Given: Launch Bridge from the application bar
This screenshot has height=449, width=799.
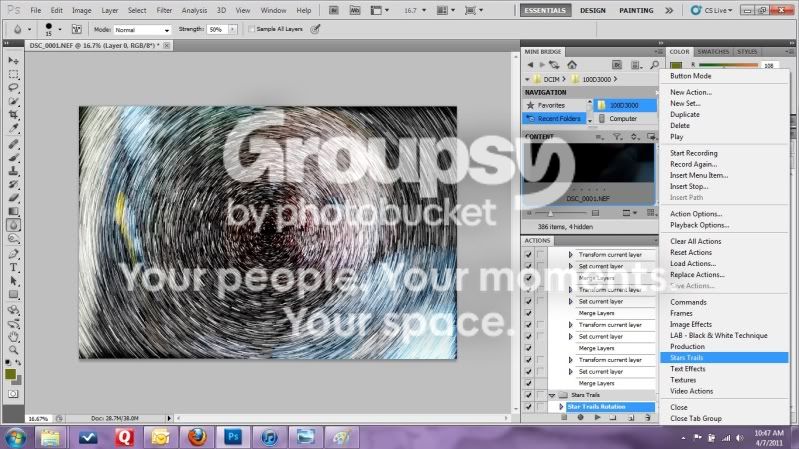Looking at the screenshot, I should [334, 10].
